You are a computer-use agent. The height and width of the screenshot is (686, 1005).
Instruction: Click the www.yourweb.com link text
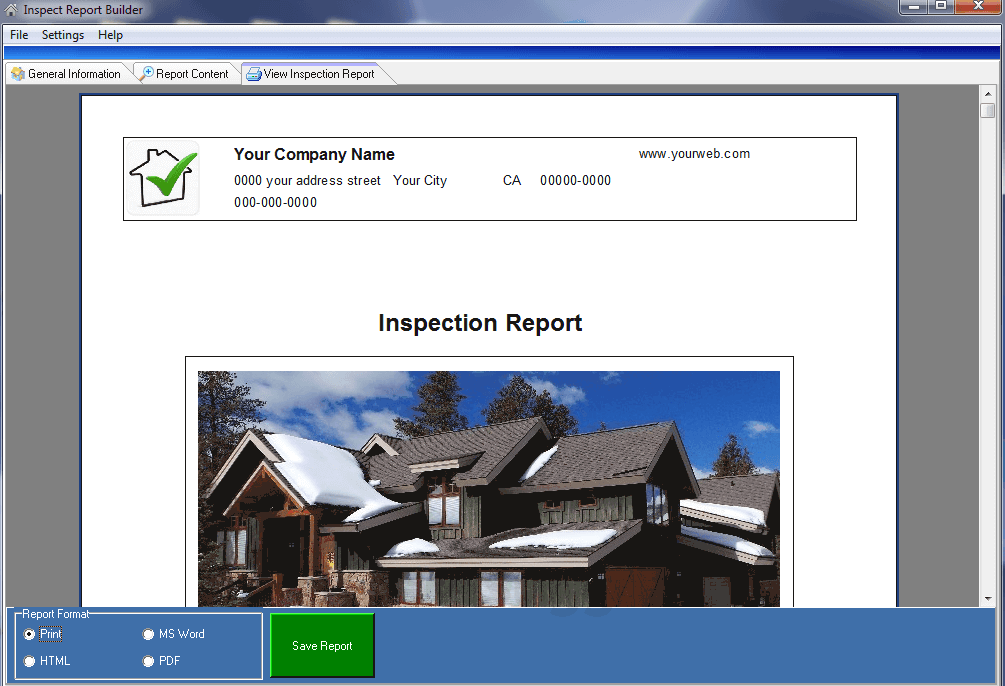(x=695, y=154)
